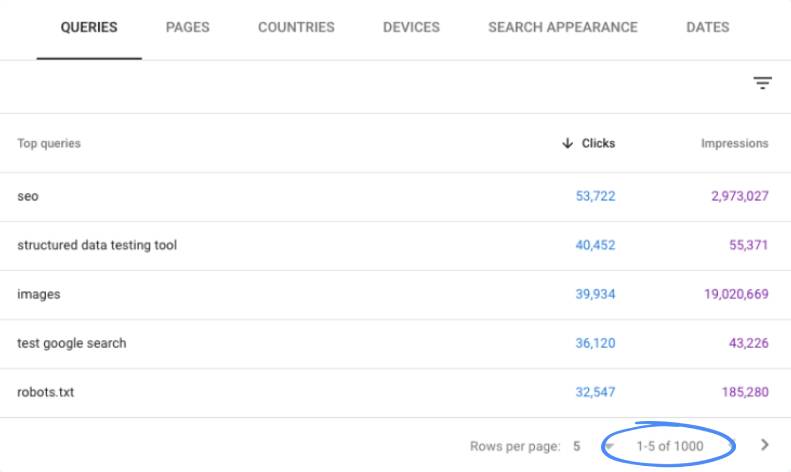The width and height of the screenshot is (791, 472).
Task: Open the "images" query row
Action: (39, 295)
